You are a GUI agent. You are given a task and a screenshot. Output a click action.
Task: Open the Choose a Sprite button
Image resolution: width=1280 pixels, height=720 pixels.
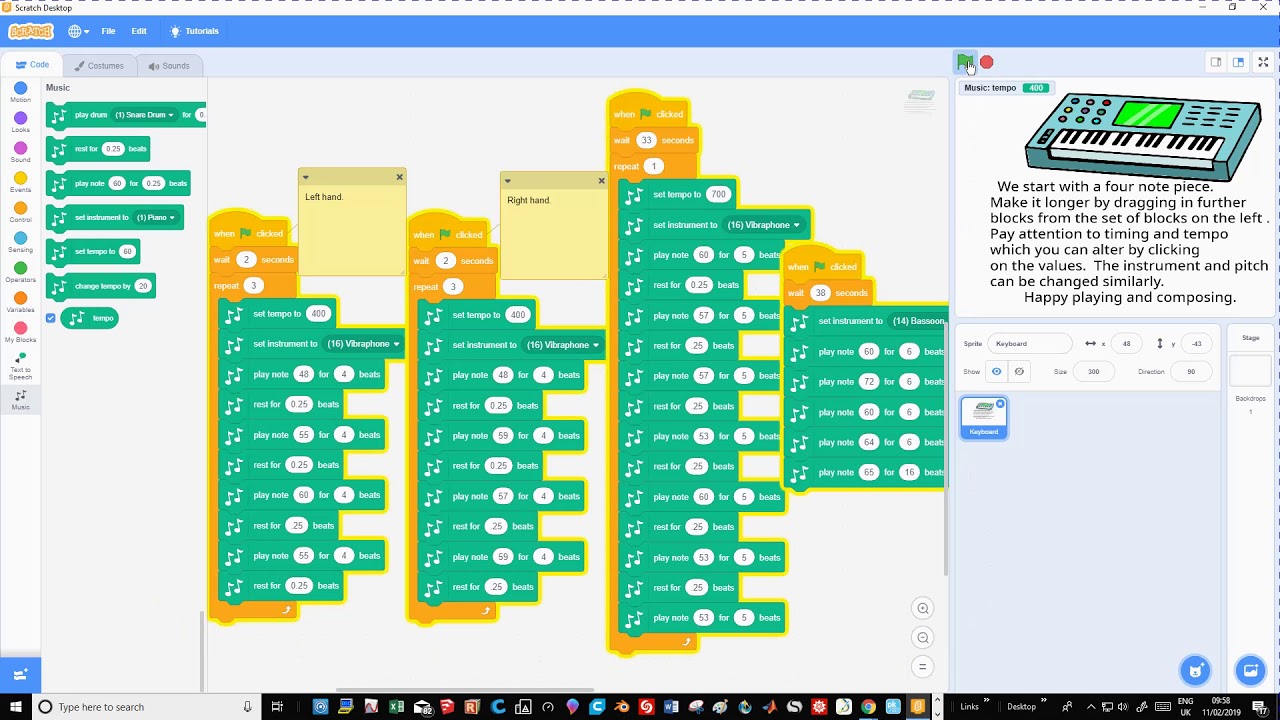point(1195,670)
